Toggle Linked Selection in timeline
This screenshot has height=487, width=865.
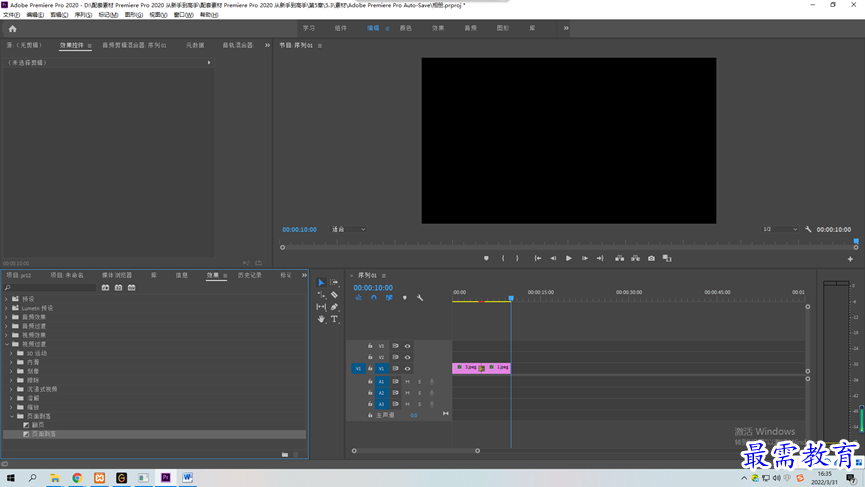(389, 298)
